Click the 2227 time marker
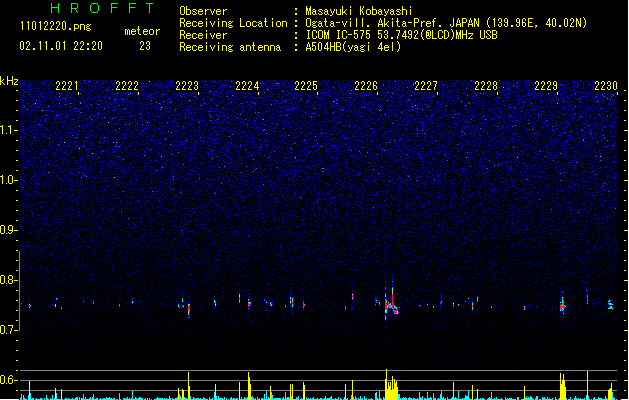The image size is (629, 400). [x=426, y=86]
